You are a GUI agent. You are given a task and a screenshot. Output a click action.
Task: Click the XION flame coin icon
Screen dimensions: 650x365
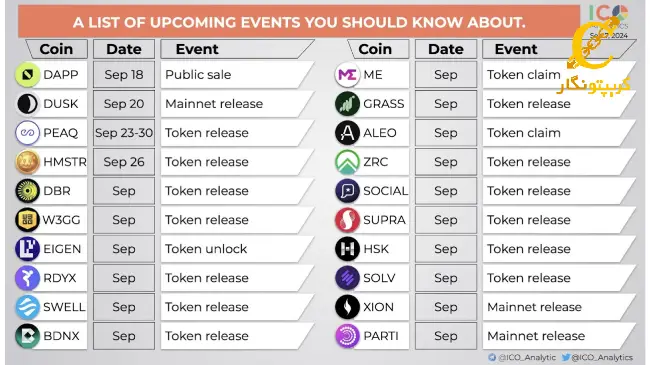pos(347,307)
